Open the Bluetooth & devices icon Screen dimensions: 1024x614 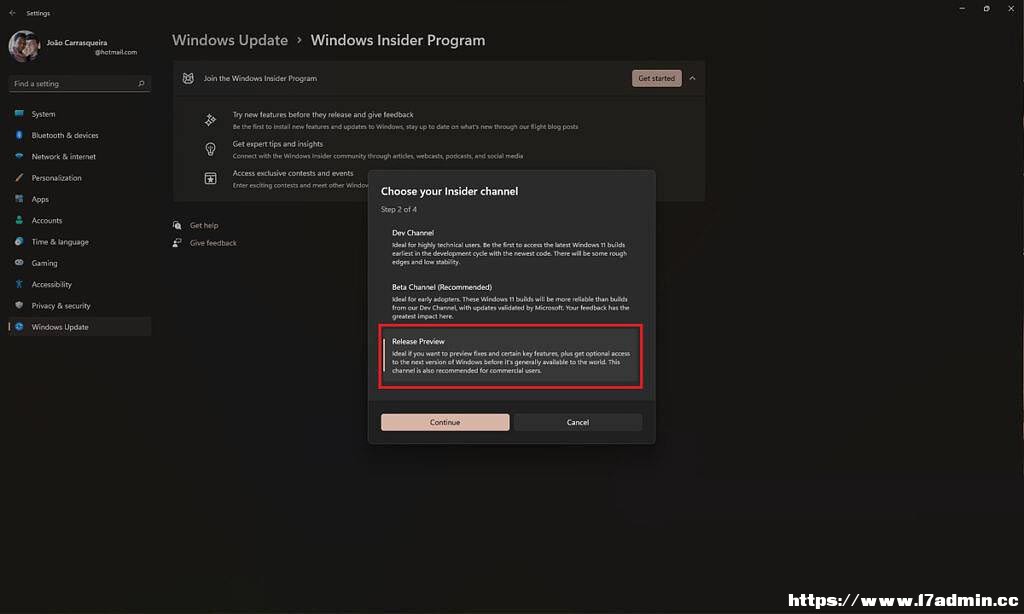[19, 135]
